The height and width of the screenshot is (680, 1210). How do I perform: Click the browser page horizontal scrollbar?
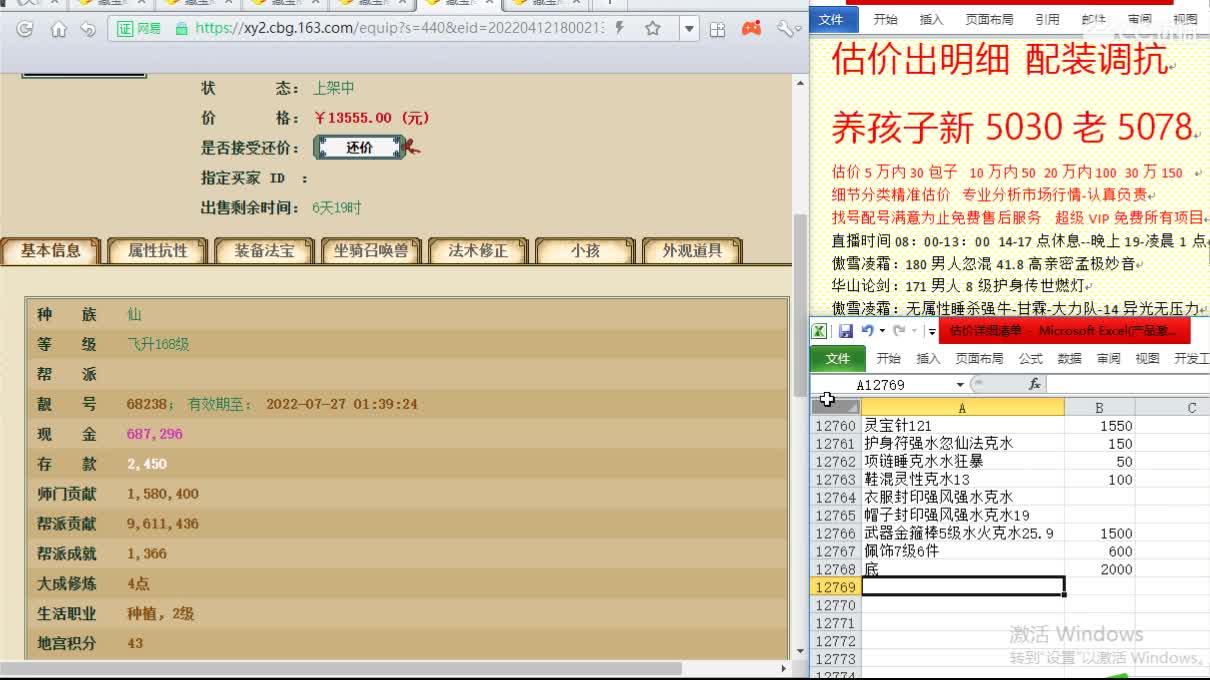tap(340, 668)
